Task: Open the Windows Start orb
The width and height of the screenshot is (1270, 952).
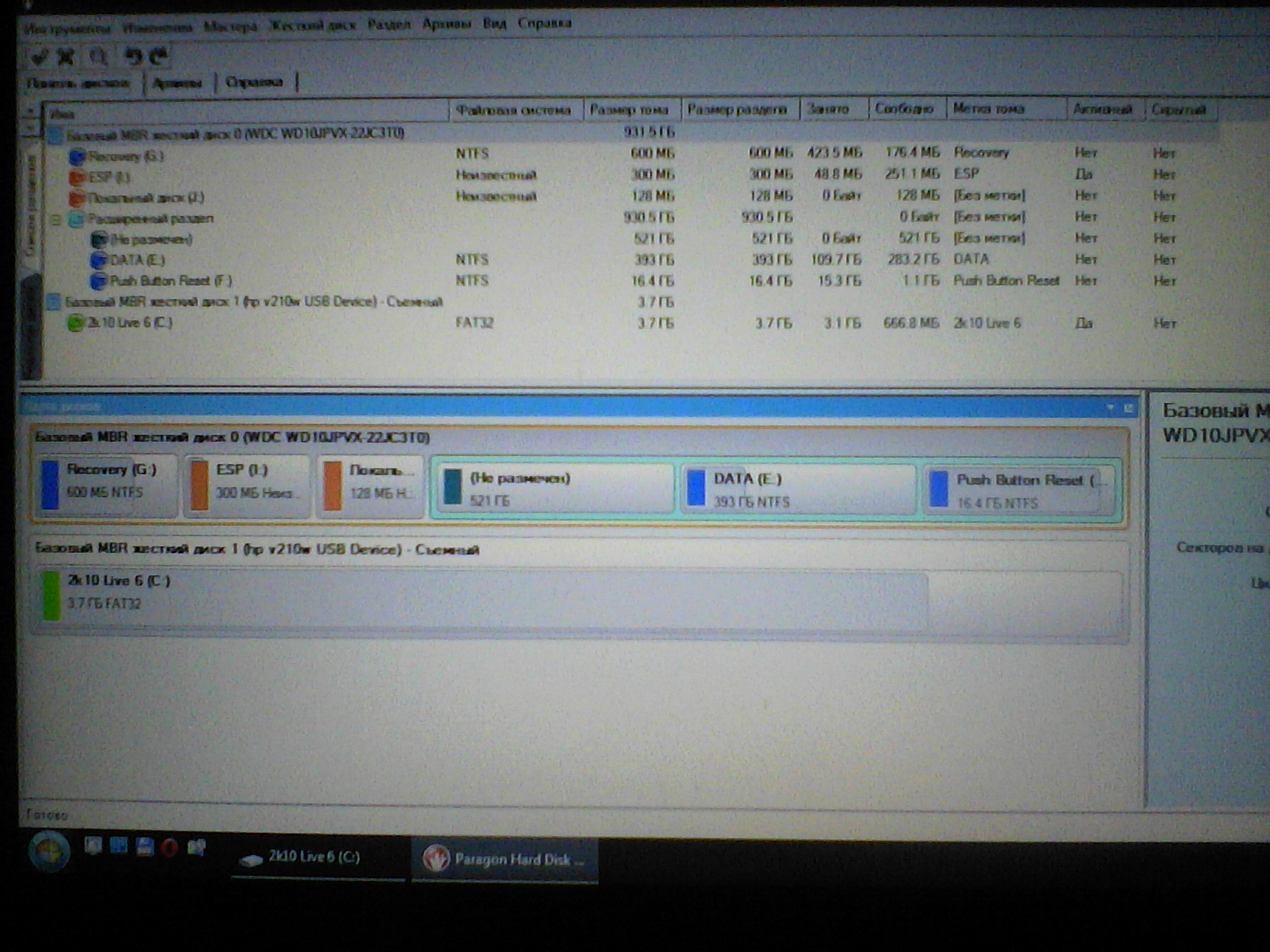Action: click(x=48, y=851)
